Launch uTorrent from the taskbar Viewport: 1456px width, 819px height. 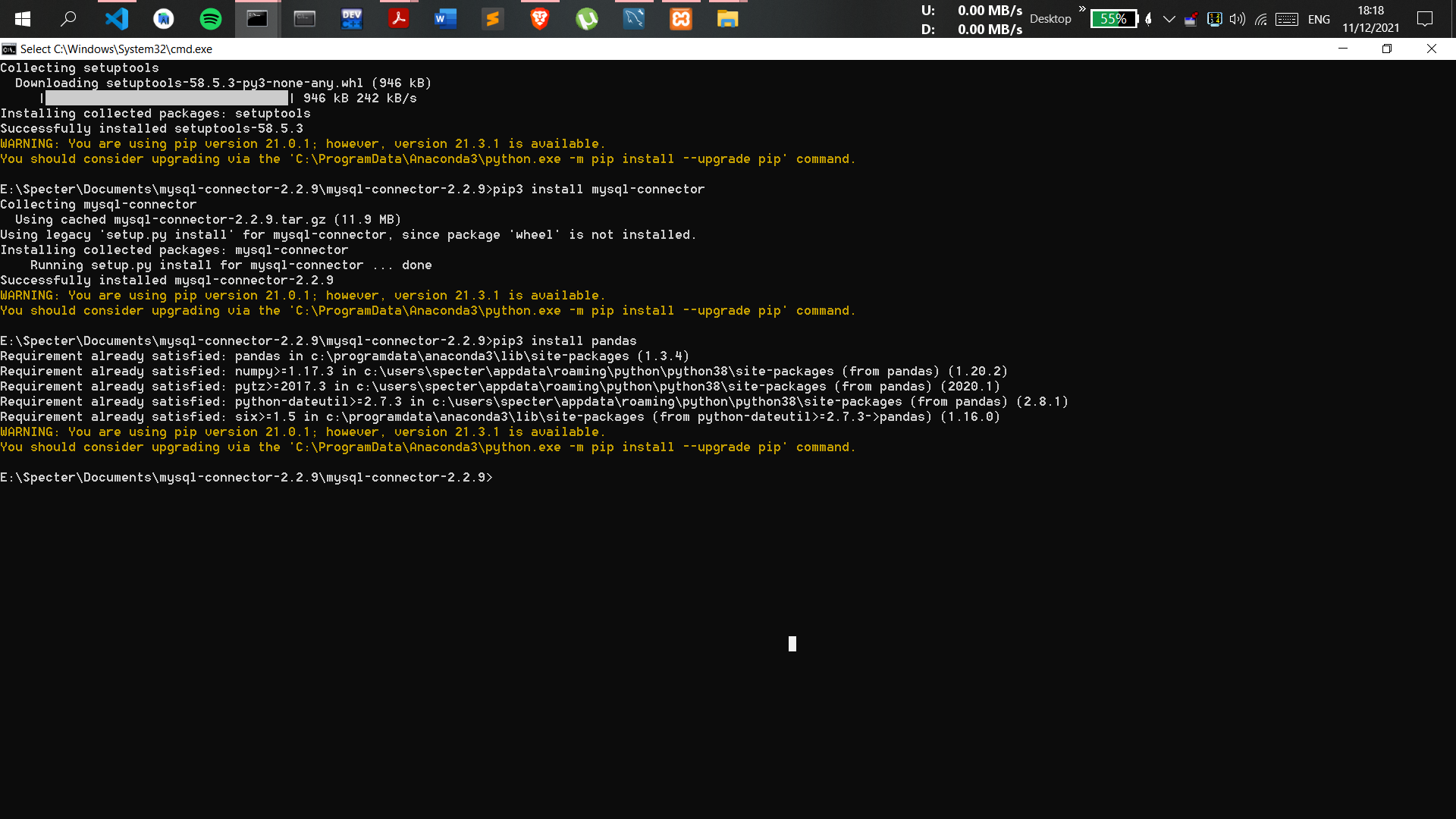click(x=587, y=19)
